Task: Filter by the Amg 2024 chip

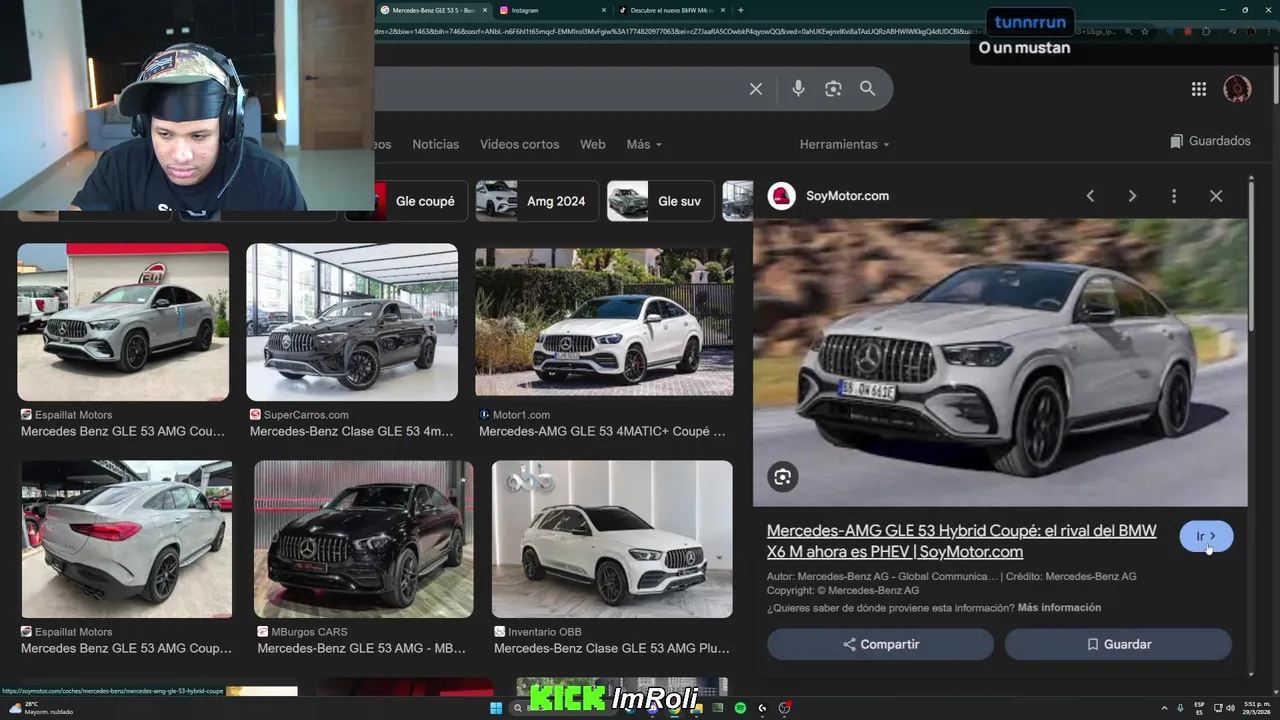Action: tap(537, 201)
